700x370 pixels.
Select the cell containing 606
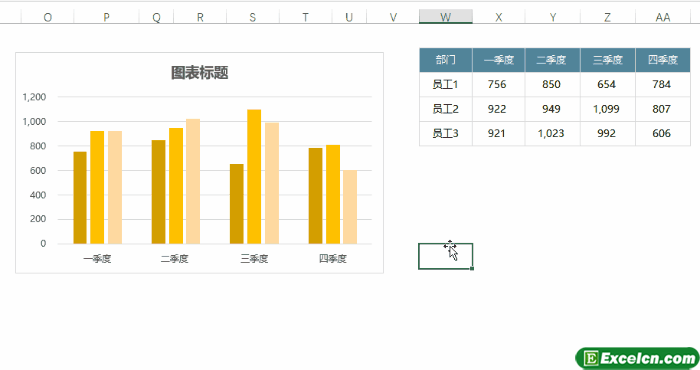click(x=663, y=133)
